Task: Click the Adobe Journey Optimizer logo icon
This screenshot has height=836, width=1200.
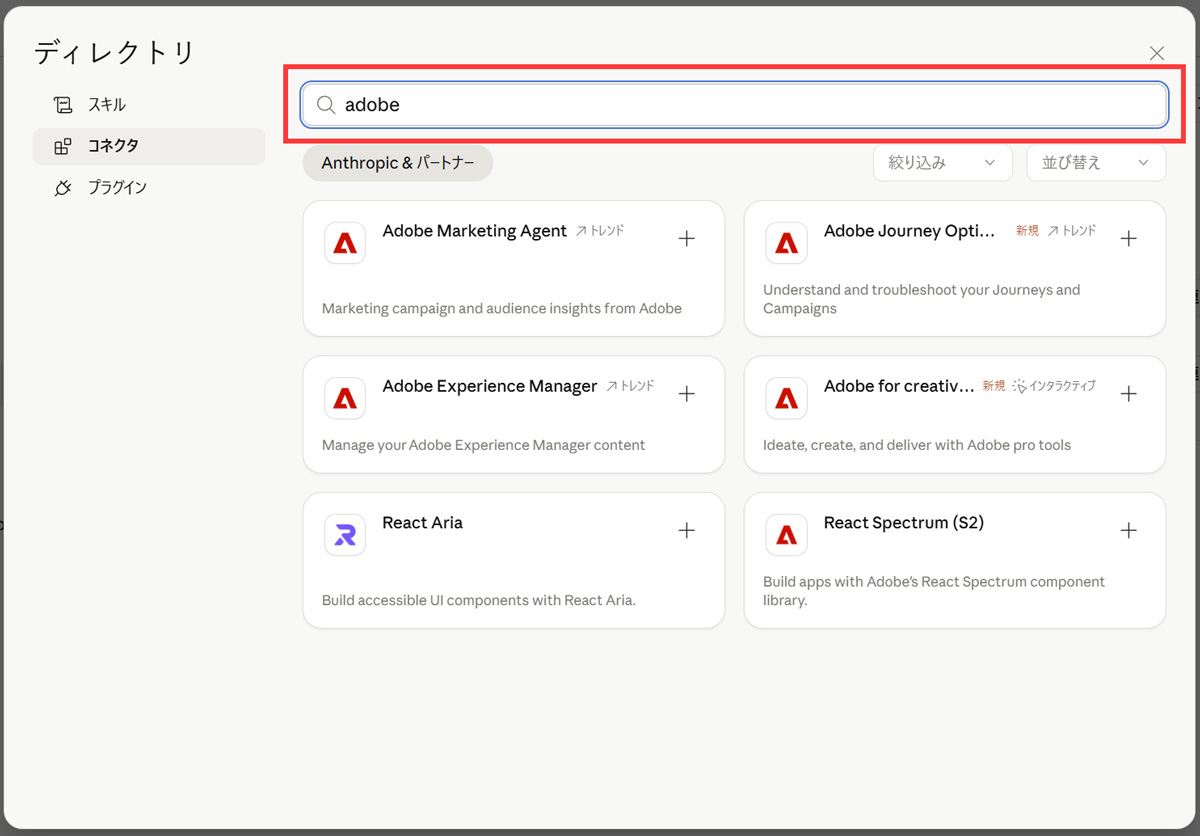Action: click(786, 243)
